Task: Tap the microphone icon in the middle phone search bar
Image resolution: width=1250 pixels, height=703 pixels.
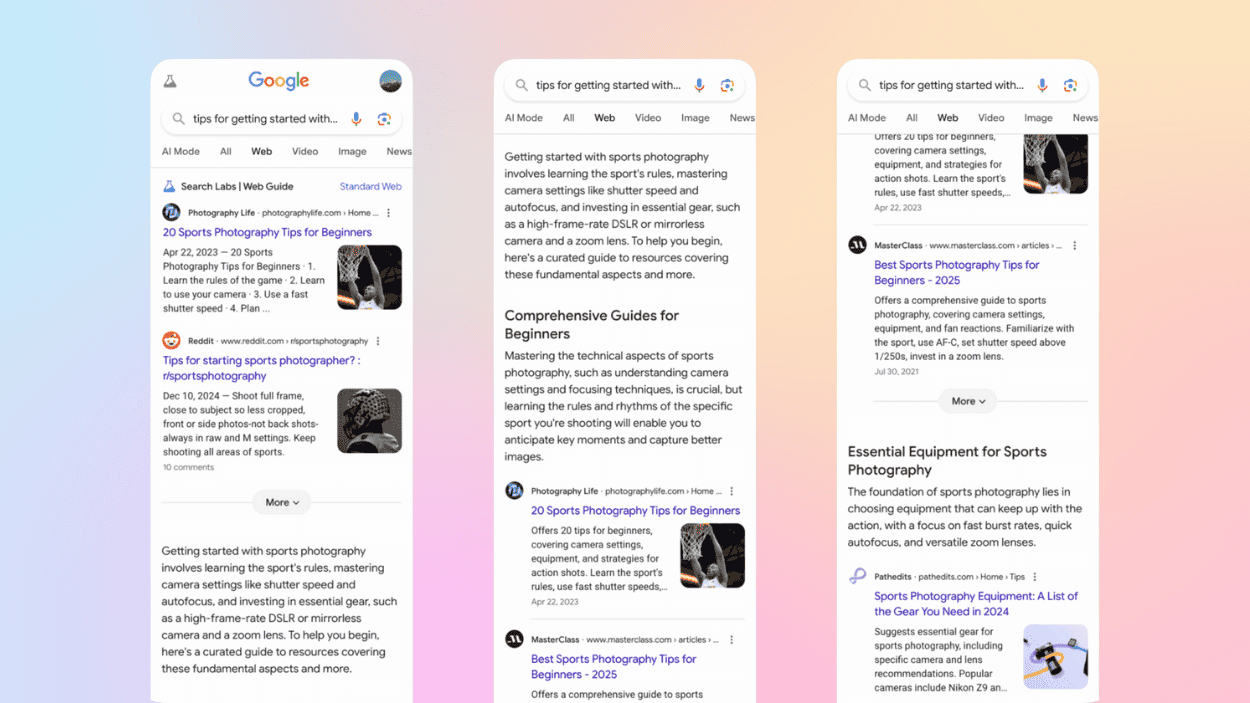Action: 699,86
